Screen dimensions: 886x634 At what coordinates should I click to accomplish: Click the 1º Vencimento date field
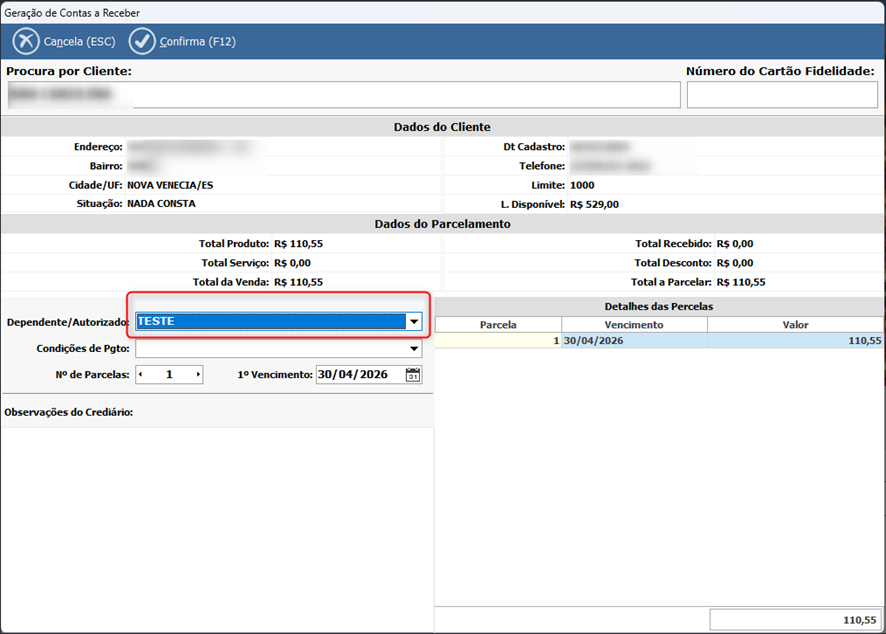pos(360,375)
